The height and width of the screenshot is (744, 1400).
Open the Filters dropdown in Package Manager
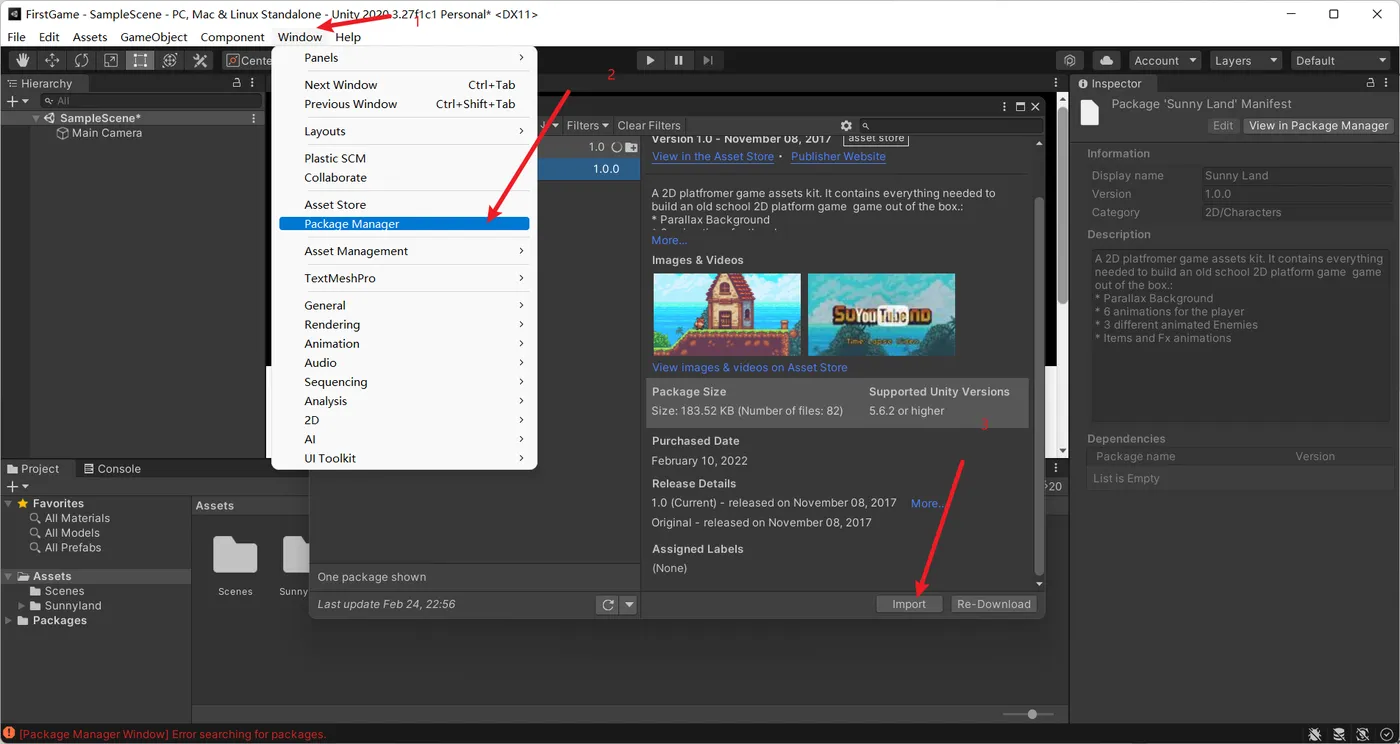(x=587, y=126)
